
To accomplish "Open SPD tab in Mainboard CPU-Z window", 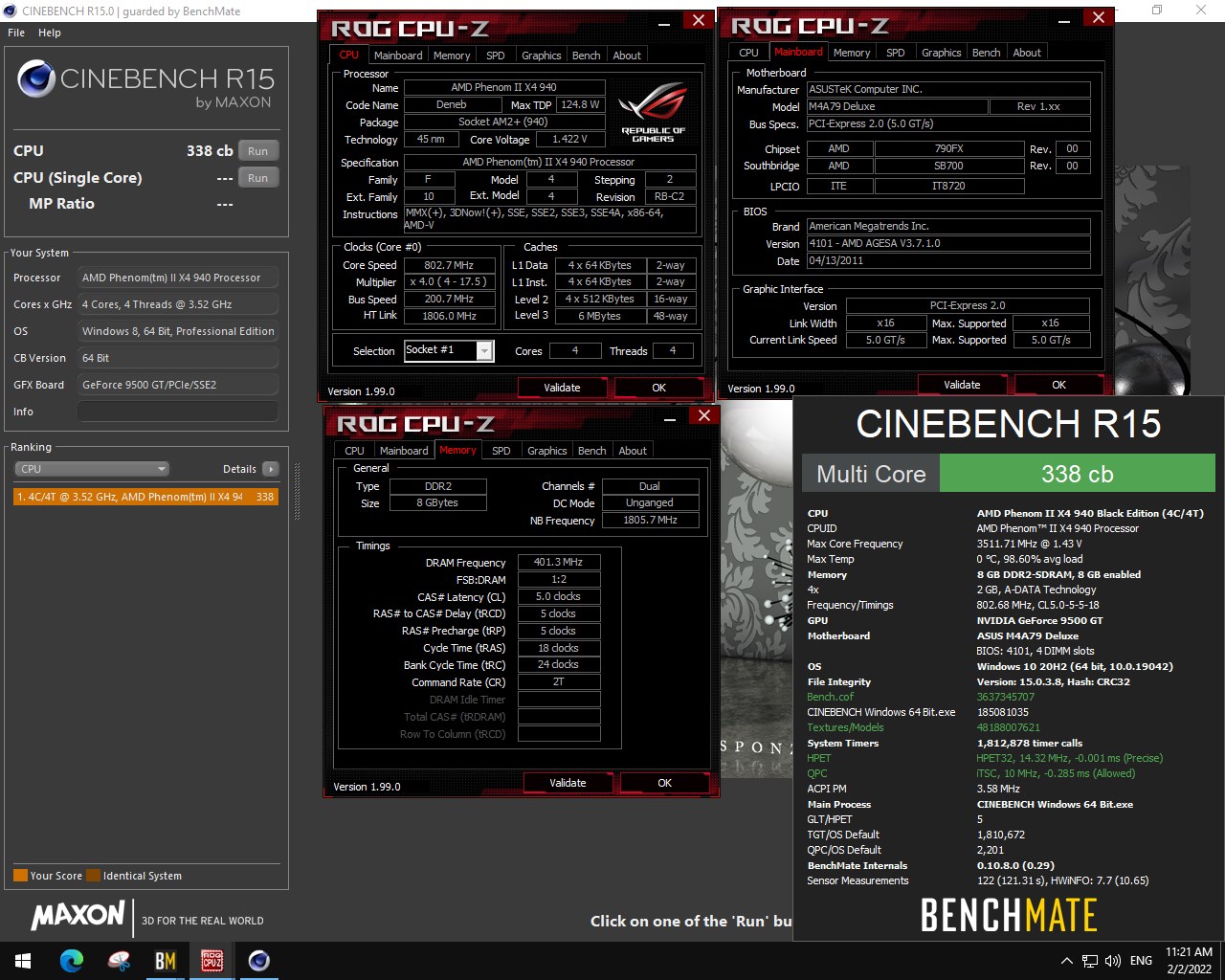I will click(895, 53).
